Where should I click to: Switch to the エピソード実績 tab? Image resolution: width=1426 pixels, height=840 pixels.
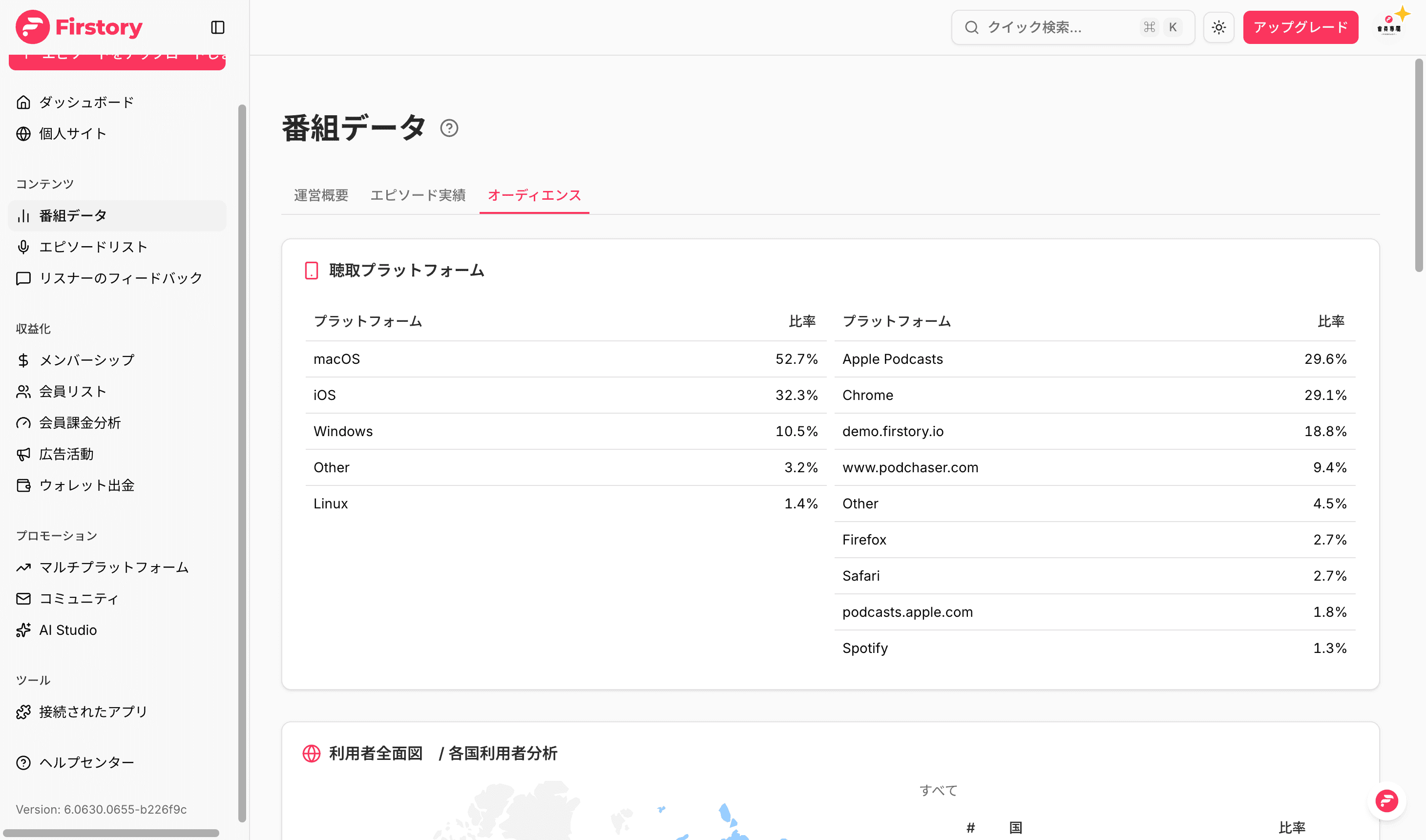coord(418,195)
